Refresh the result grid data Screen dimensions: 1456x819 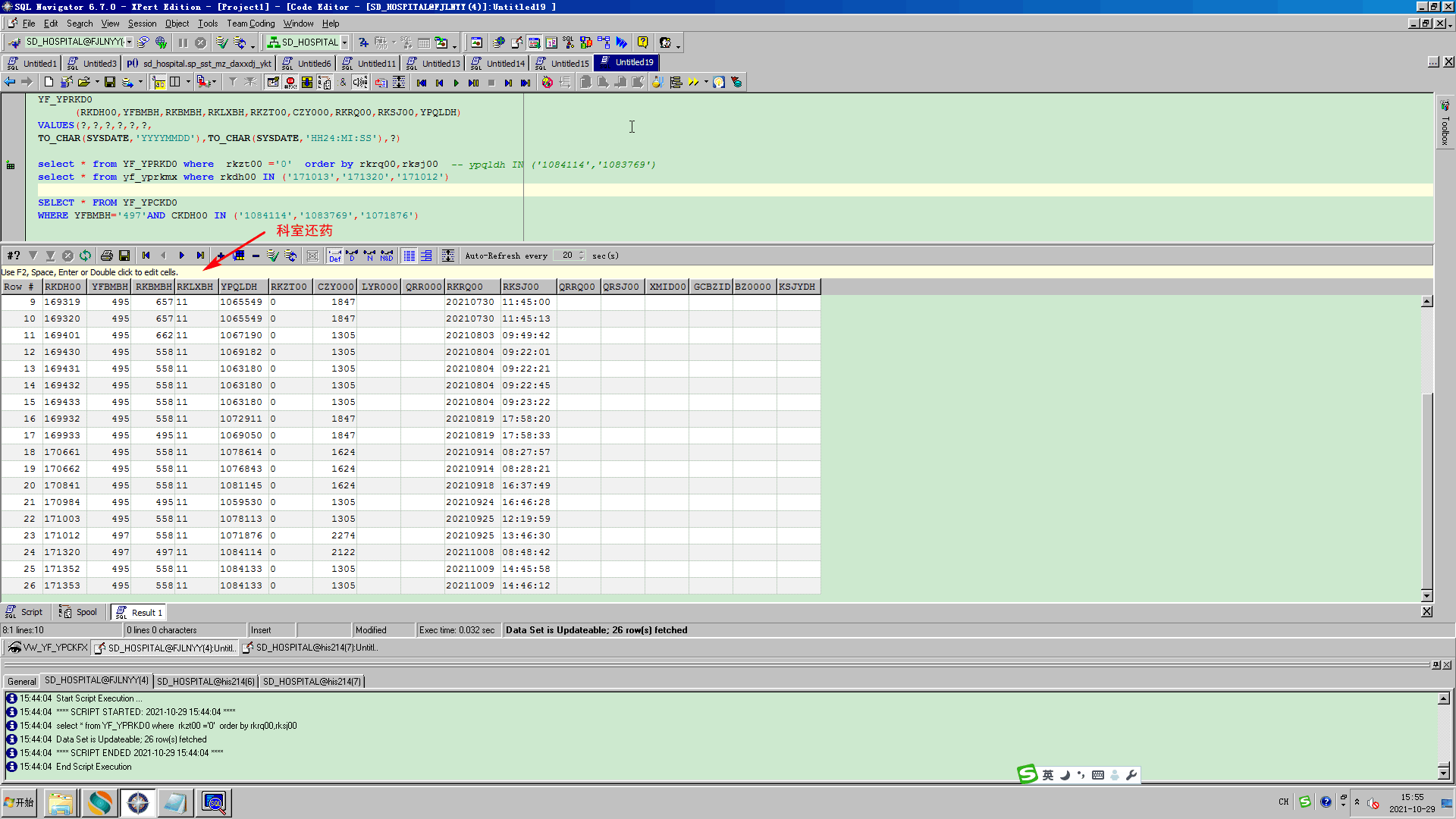[85, 256]
